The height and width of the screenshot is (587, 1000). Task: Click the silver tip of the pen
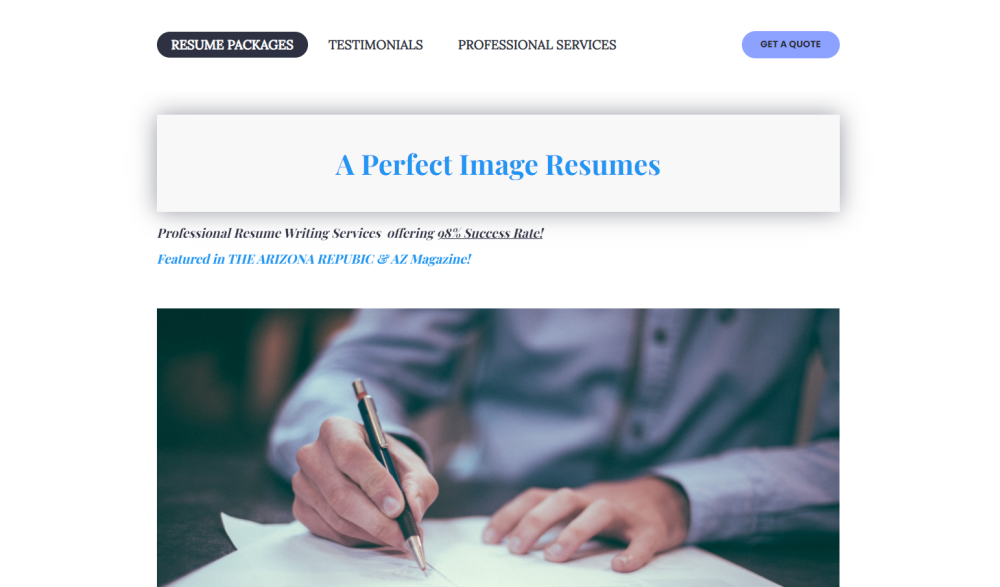pyautogui.click(x=418, y=553)
